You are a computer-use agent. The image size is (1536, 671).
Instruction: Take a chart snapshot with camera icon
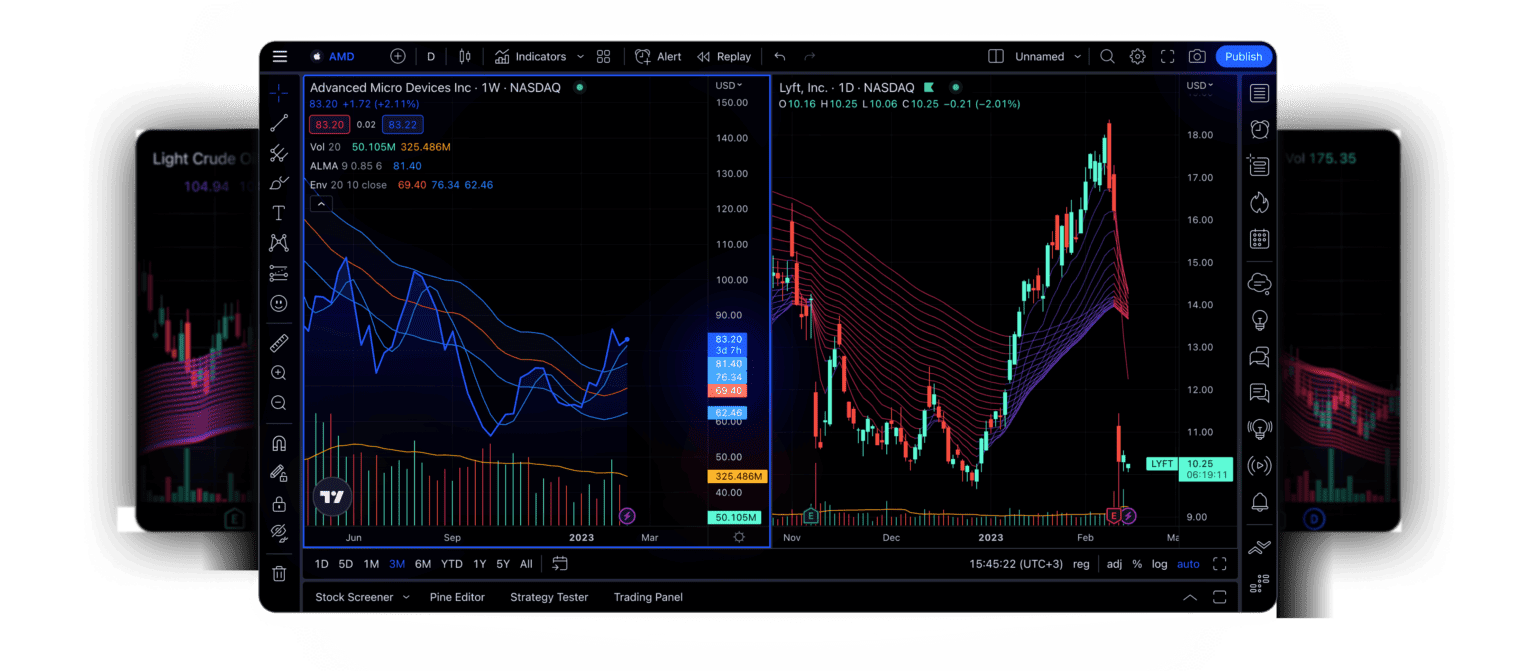tap(1197, 57)
